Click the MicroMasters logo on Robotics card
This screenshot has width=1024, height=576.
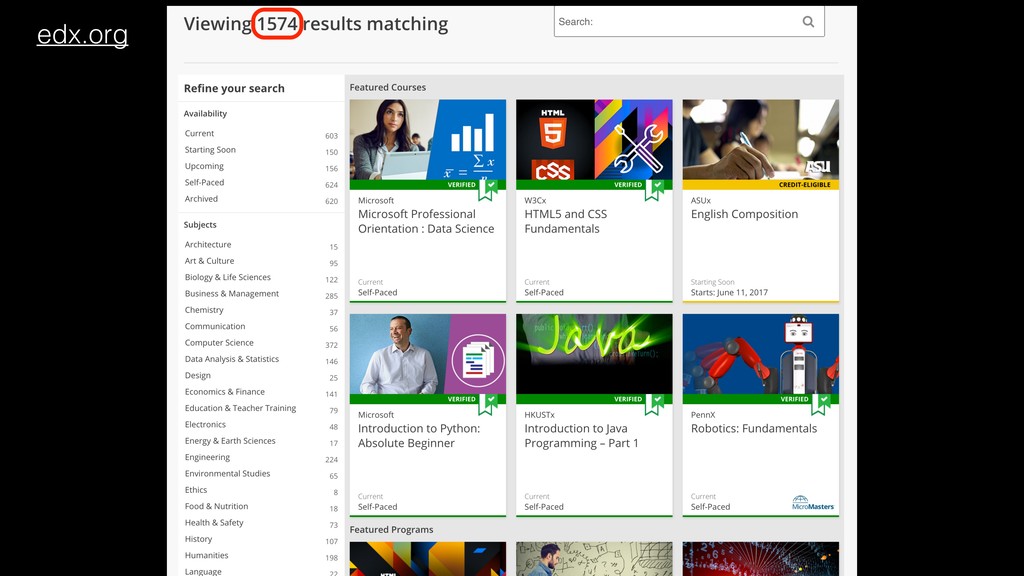(x=812, y=503)
